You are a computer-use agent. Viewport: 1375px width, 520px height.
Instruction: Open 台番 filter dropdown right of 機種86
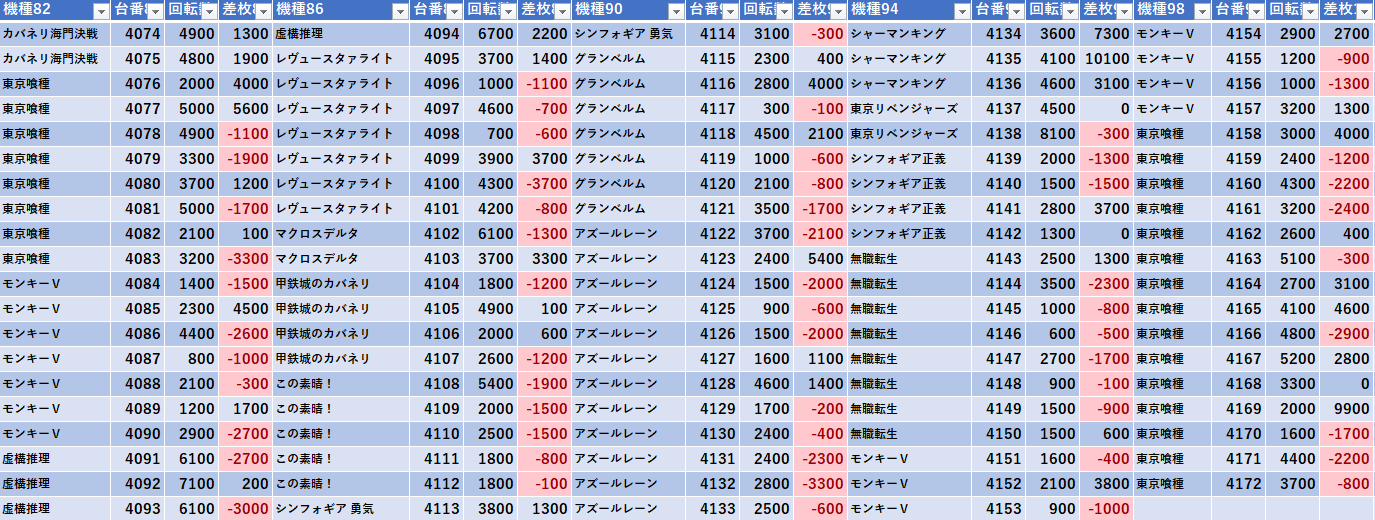452,11
